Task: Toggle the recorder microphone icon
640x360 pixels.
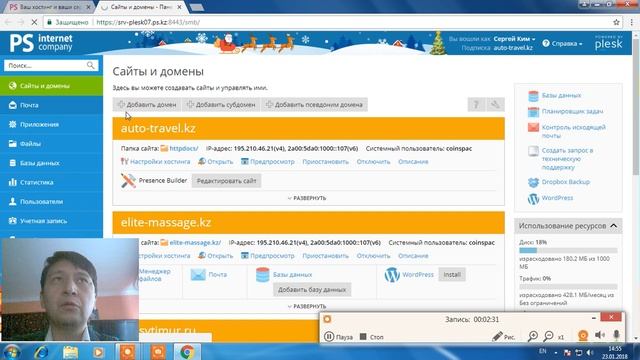Action: (x=616, y=335)
